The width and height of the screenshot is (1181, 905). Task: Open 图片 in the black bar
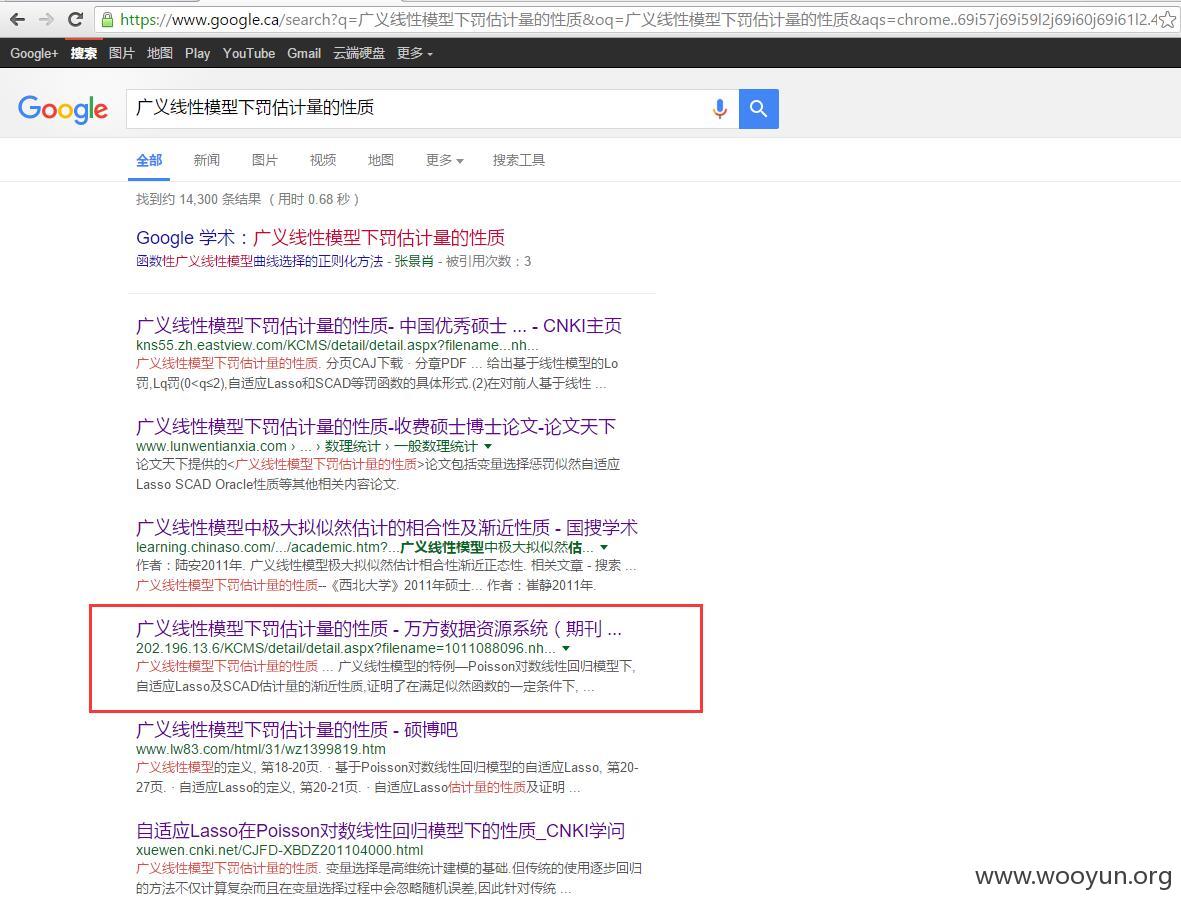point(121,53)
